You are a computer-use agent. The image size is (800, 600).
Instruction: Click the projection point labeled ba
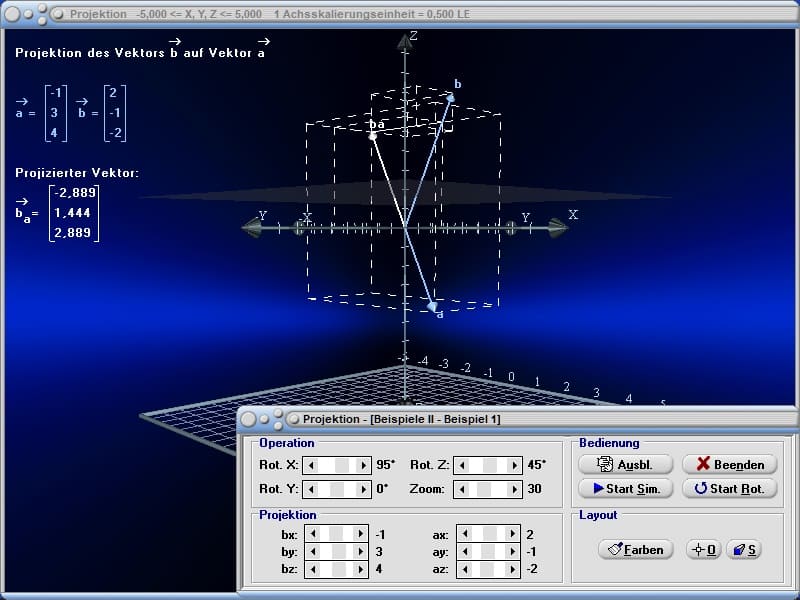tap(373, 136)
